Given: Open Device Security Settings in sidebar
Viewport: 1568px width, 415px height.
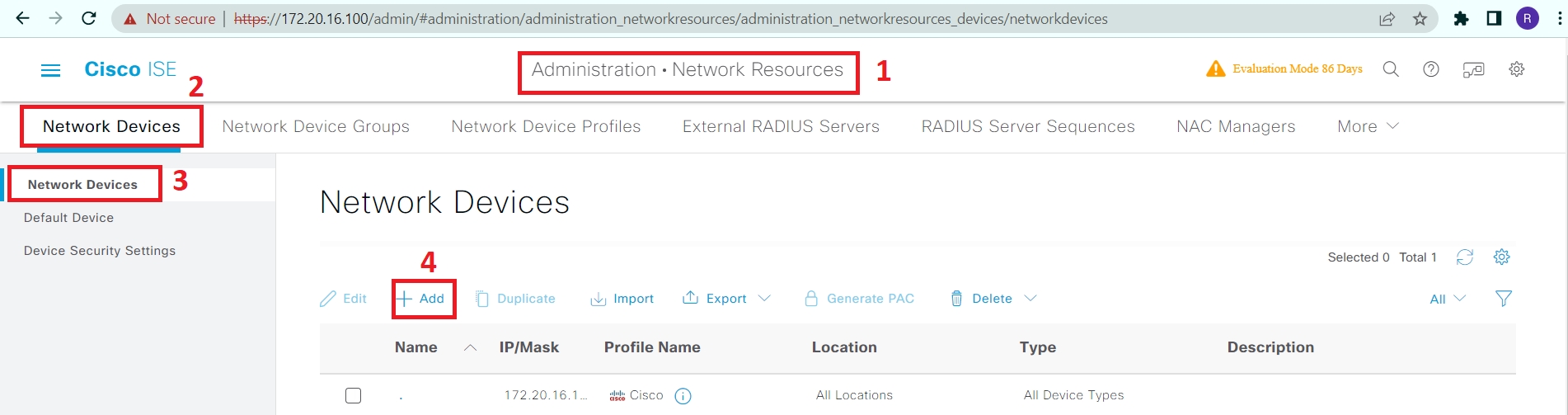Looking at the screenshot, I should click(x=100, y=251).
